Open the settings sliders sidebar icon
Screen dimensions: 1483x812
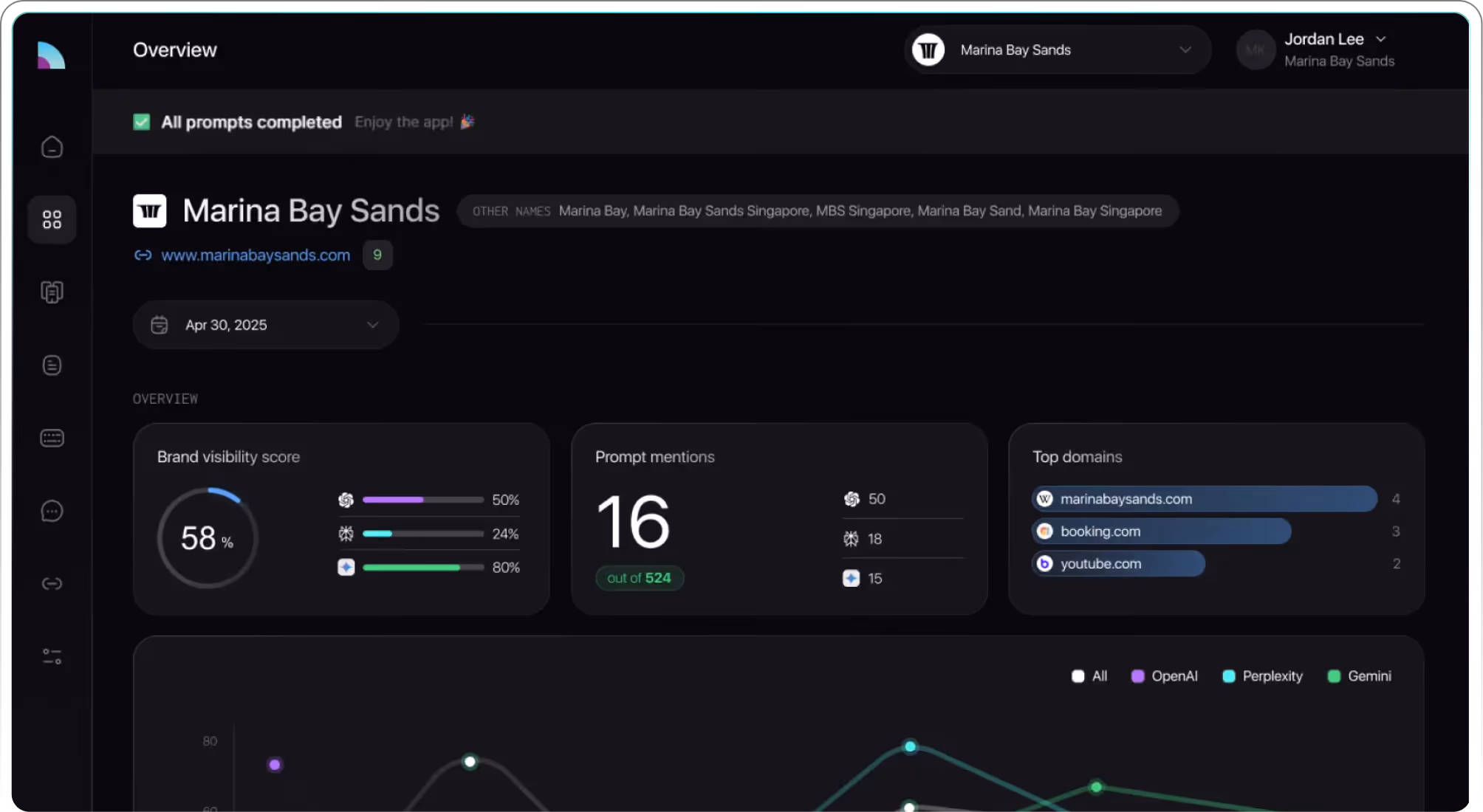tap(52, 656)
